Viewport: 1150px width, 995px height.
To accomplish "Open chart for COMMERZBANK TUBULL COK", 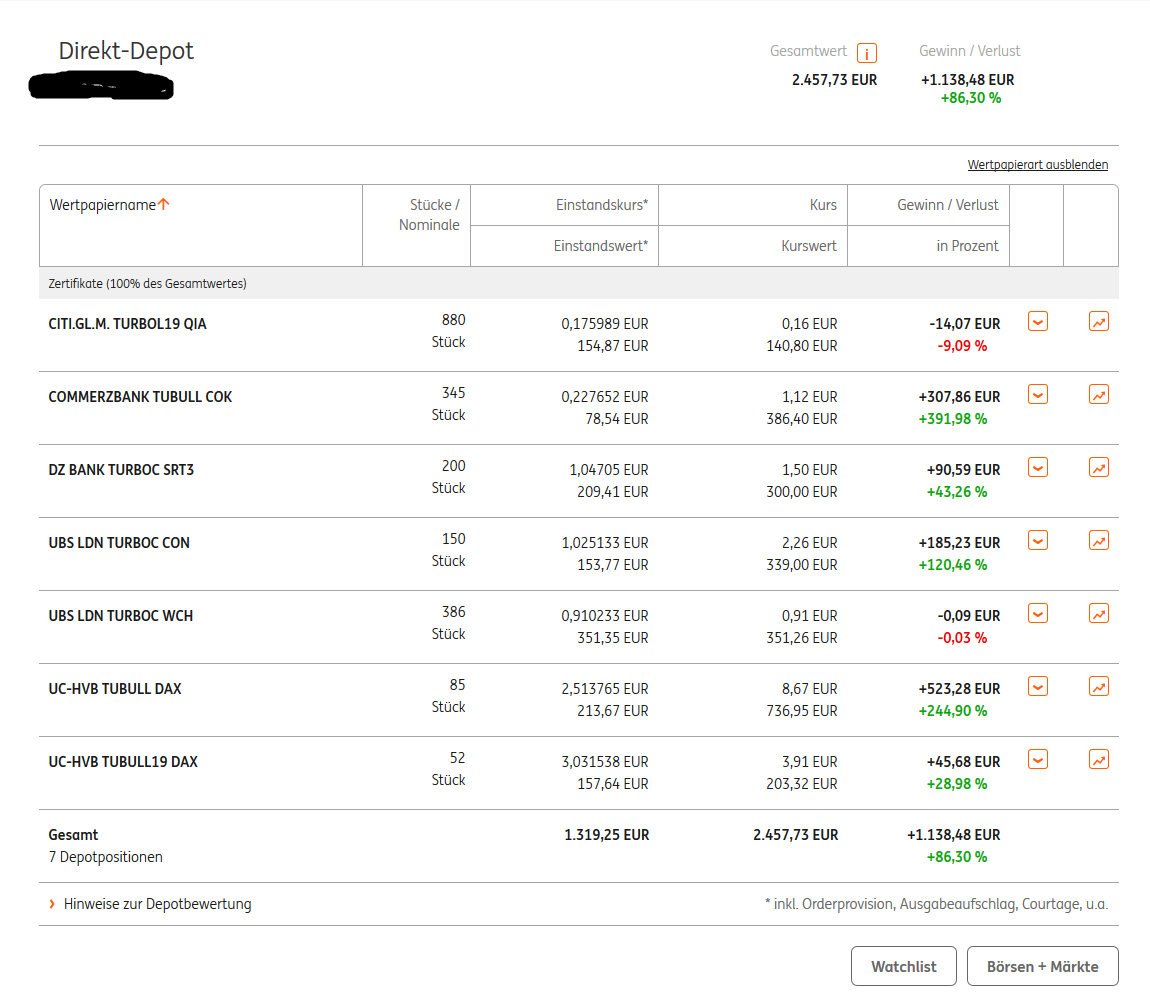I will 1098,394.
